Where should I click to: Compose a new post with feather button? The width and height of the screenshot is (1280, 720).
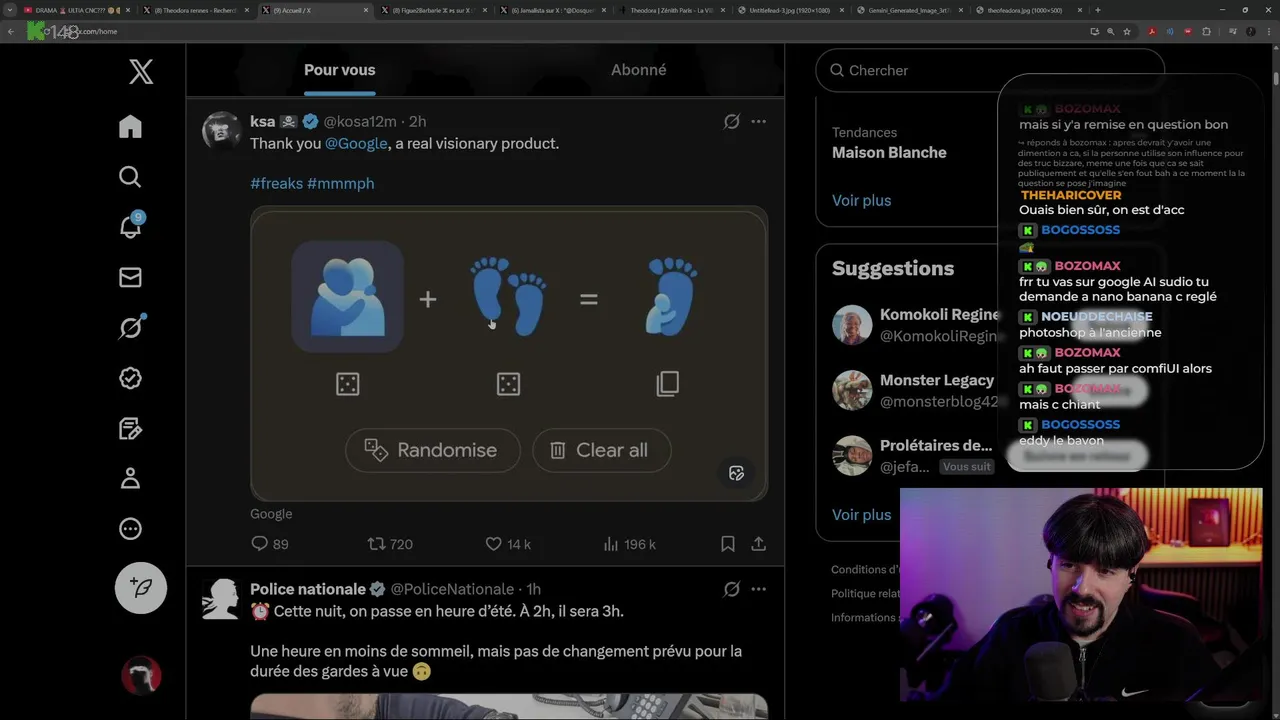point(141,588)
